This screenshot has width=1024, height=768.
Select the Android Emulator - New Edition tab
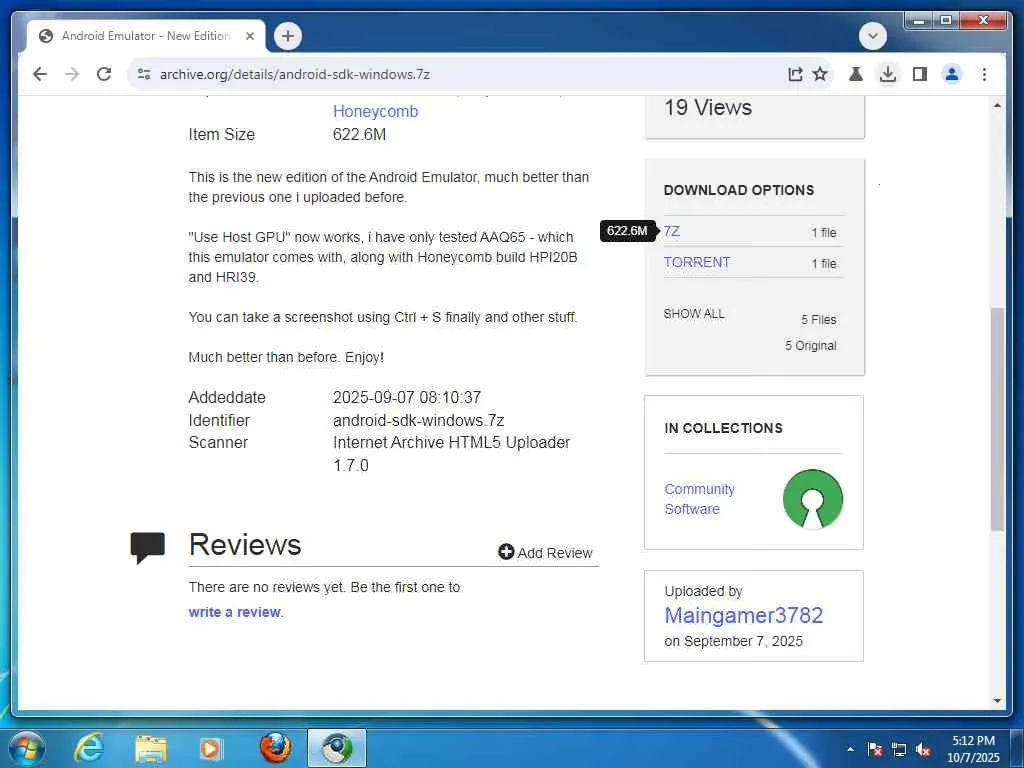[146, 36]
